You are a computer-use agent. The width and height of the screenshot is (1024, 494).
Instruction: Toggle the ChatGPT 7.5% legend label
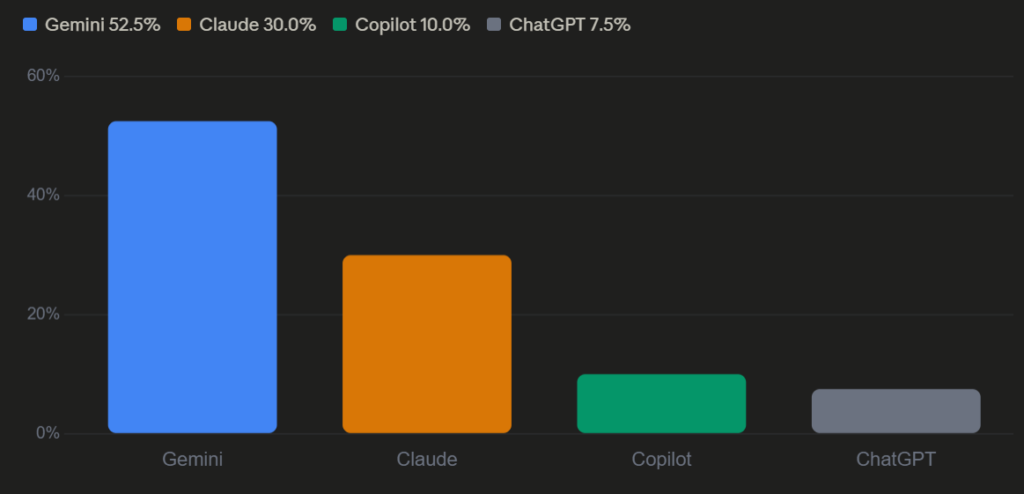[569, 25]
